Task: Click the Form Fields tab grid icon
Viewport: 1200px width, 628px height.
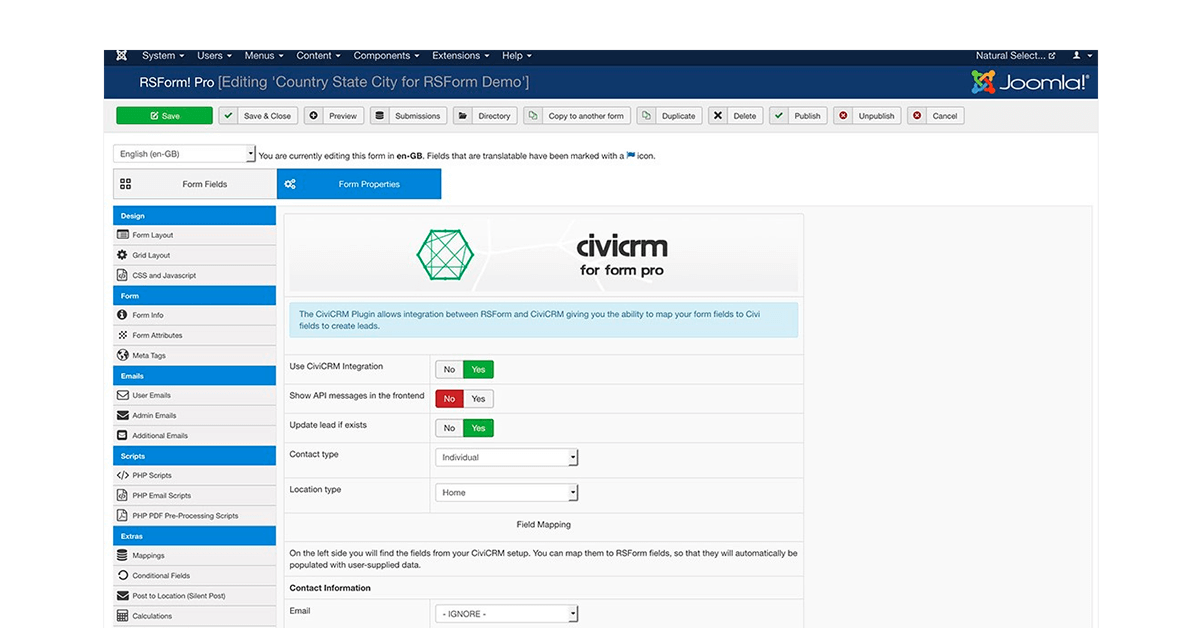Action: (x=125, y=184)
